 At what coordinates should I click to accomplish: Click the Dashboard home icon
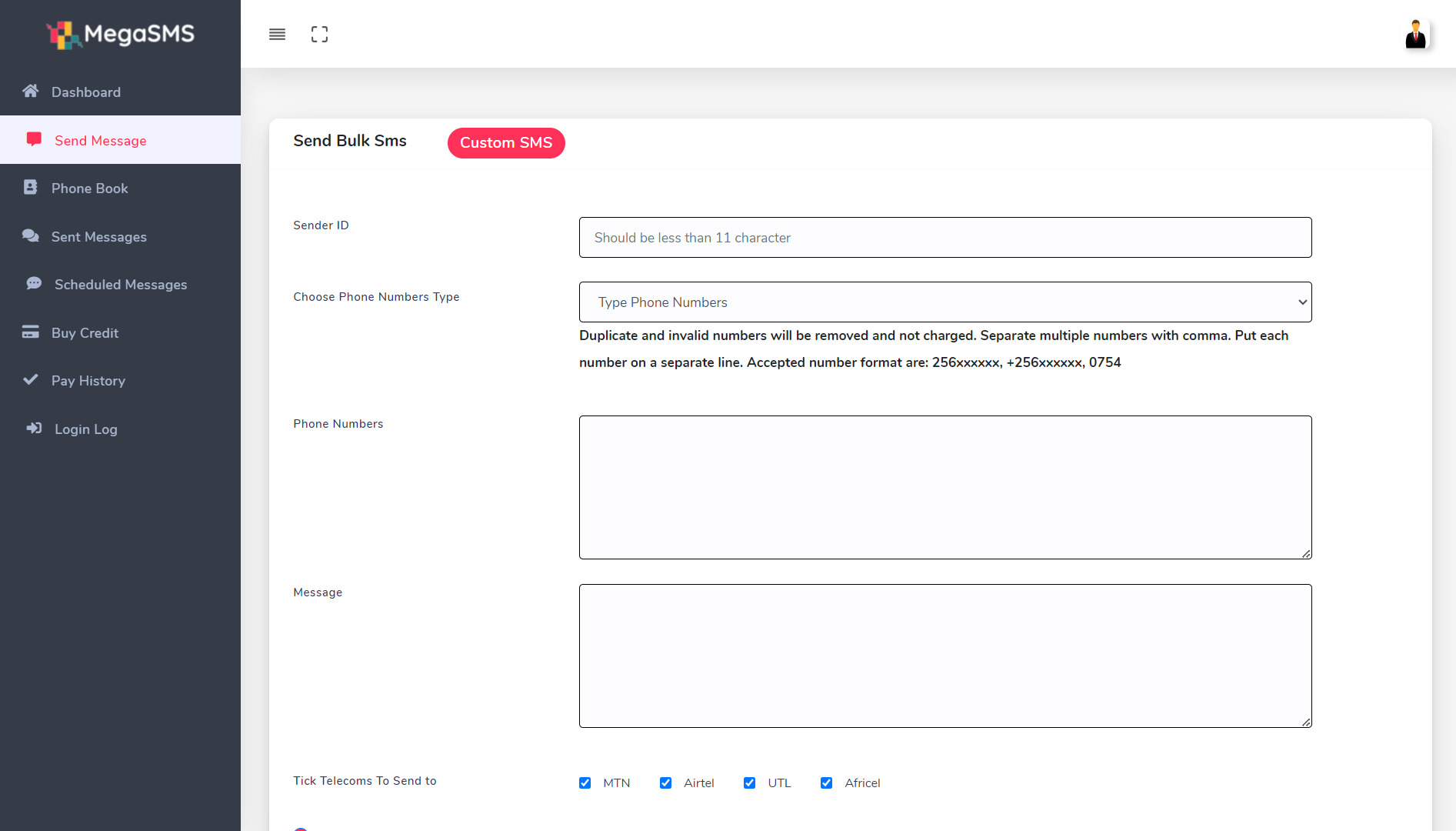point(31,92)
